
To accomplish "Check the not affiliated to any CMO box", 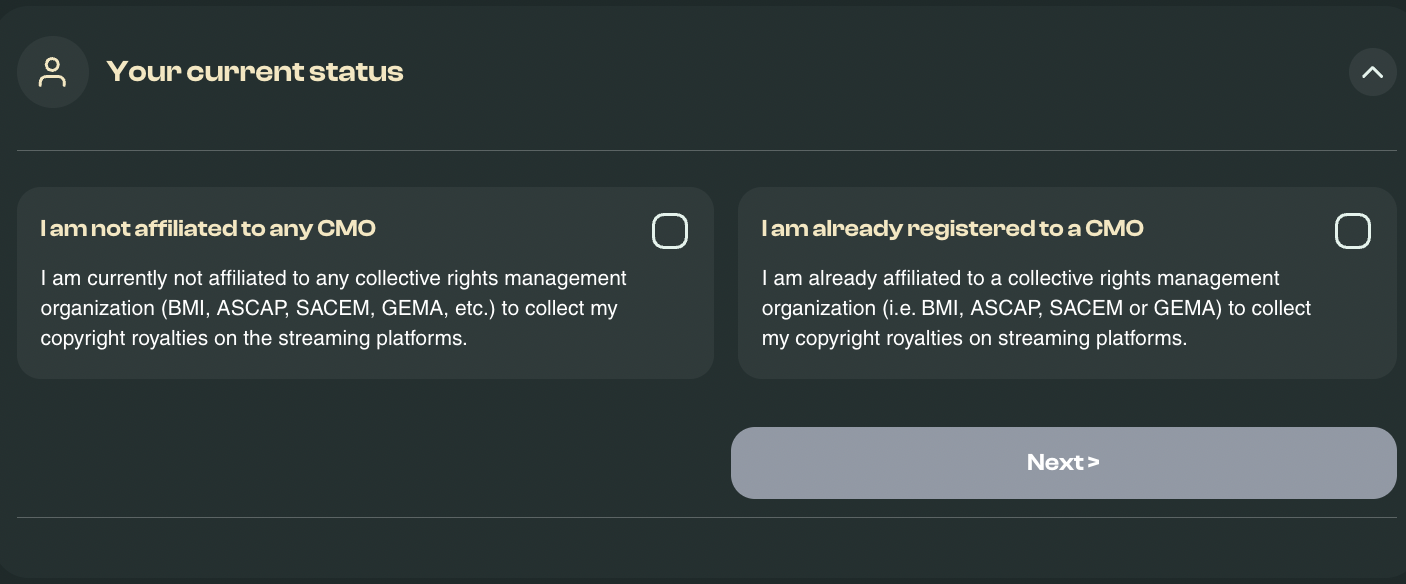I will coord(670,231).
